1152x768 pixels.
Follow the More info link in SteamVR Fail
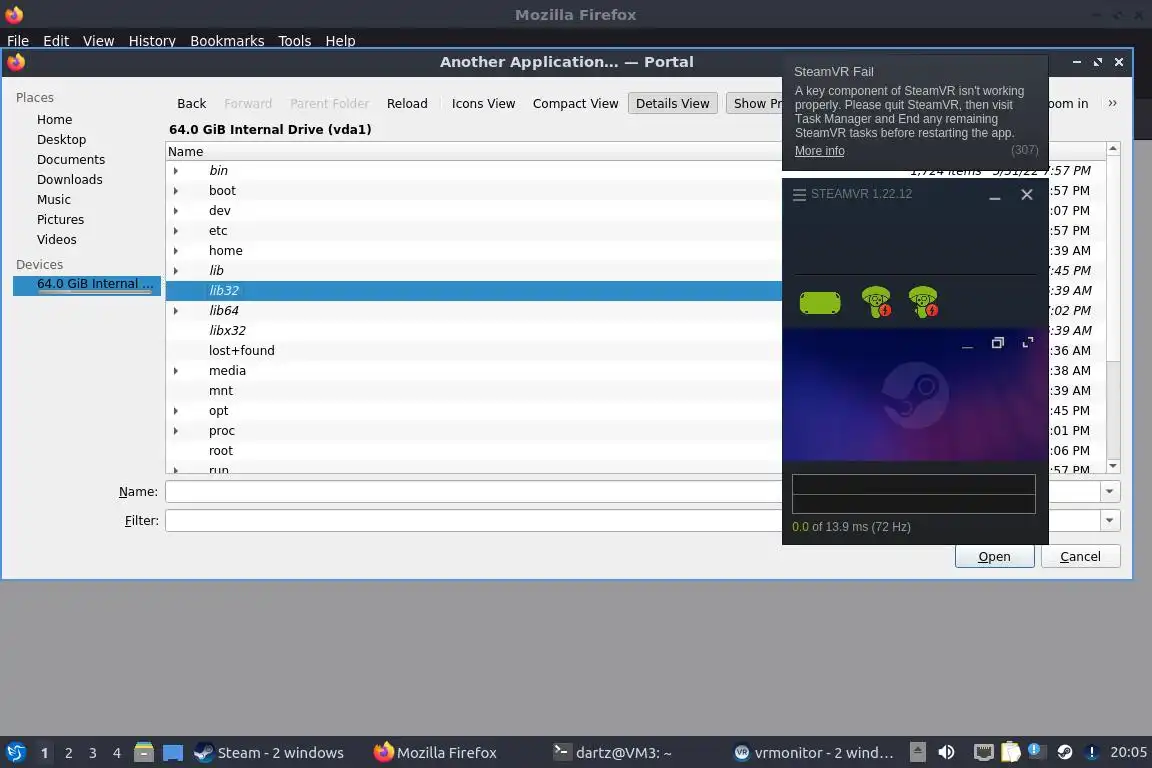[819, 151]
